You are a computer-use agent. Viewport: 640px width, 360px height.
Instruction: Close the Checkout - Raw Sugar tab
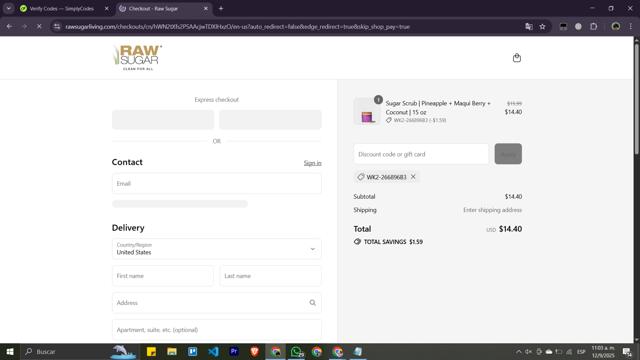pyautogui.click(x=206, y=9)
